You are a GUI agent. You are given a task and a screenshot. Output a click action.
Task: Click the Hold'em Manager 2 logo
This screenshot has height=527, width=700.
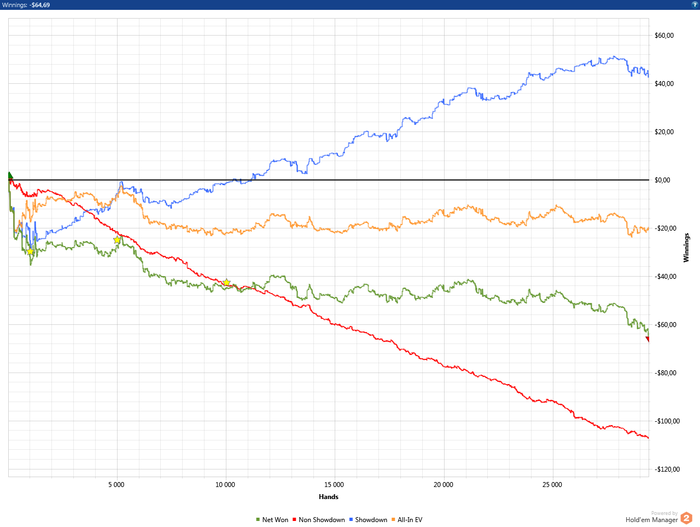[686, 519]
